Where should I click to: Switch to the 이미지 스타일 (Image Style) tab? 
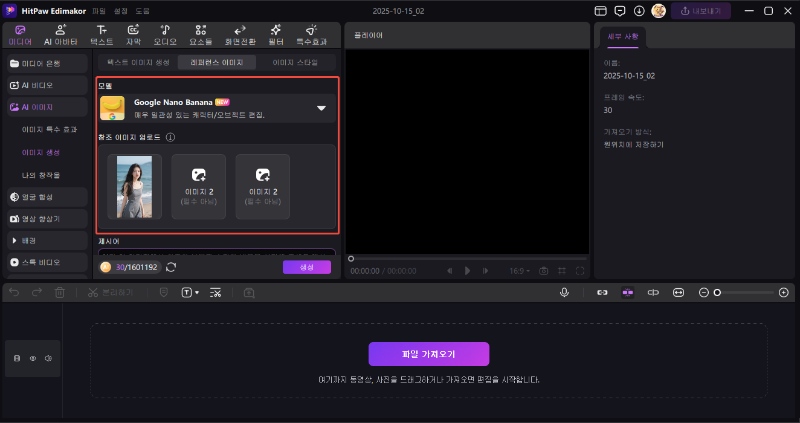[x=295, y=62]
